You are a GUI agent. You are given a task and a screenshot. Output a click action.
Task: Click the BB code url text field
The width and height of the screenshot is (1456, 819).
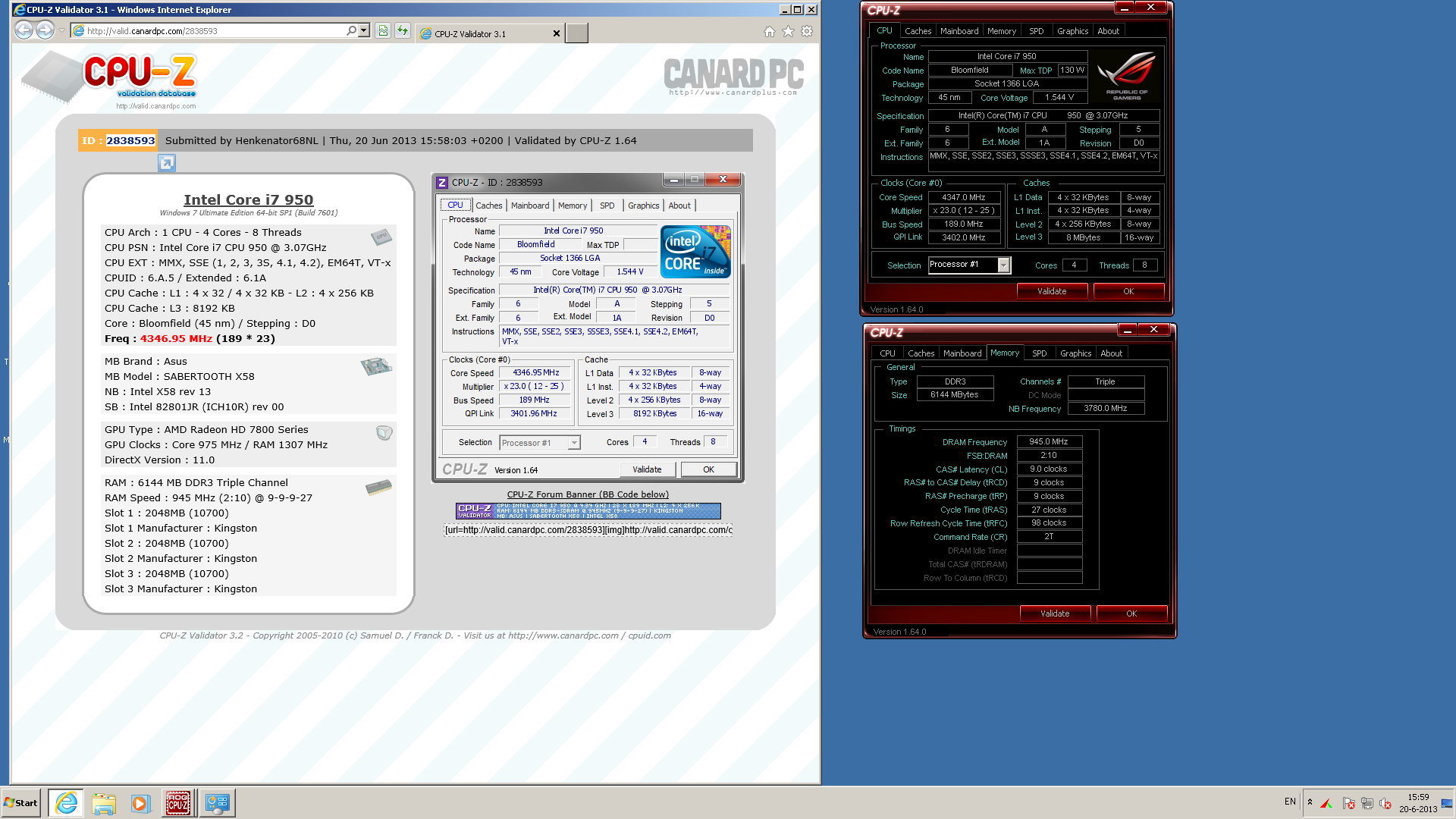[x=588, y=529]
